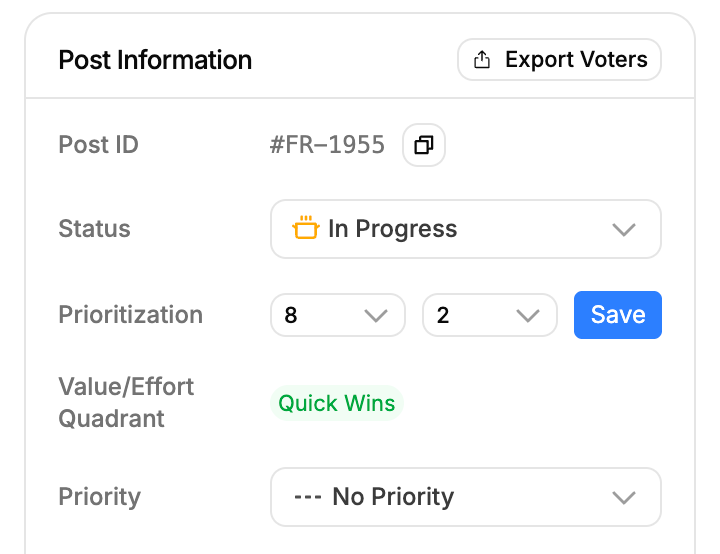Click the Priority dropdown chevron arrow
This screenshot has height=554, width=720.
624,498
